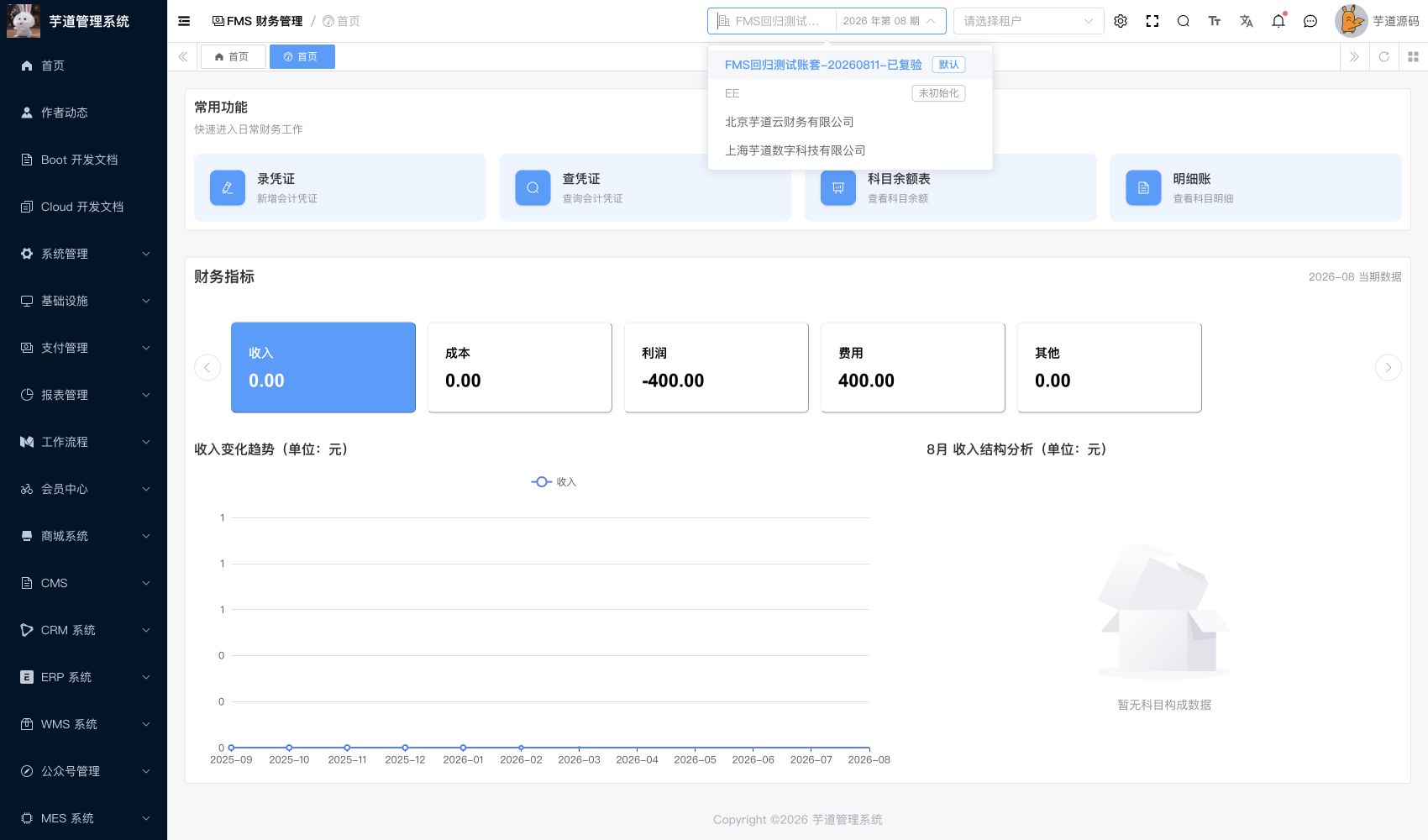
Task: Expand 系统管理 menu
Action: [83, 254]
